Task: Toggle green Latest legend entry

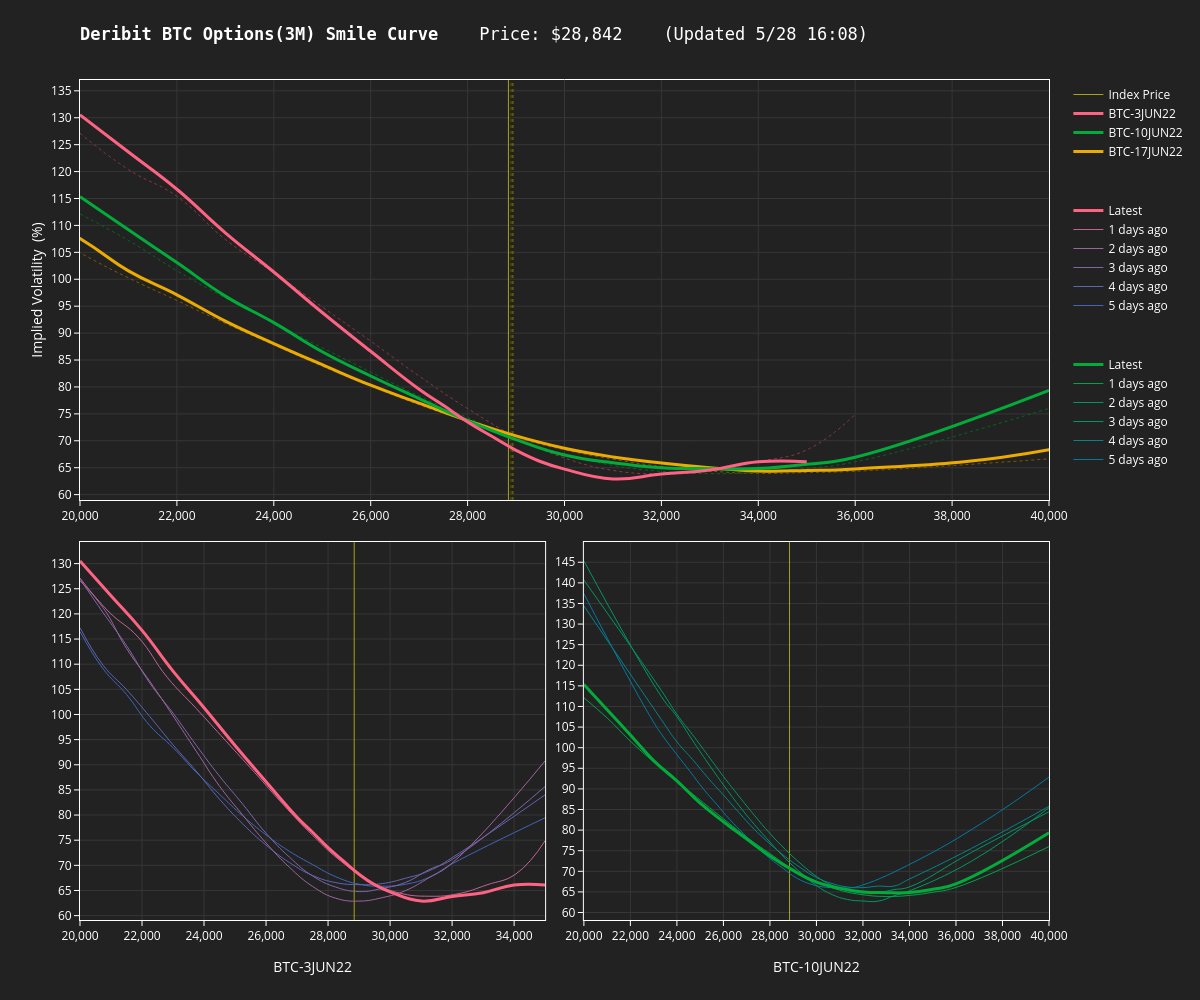Action: point(1107,365)
